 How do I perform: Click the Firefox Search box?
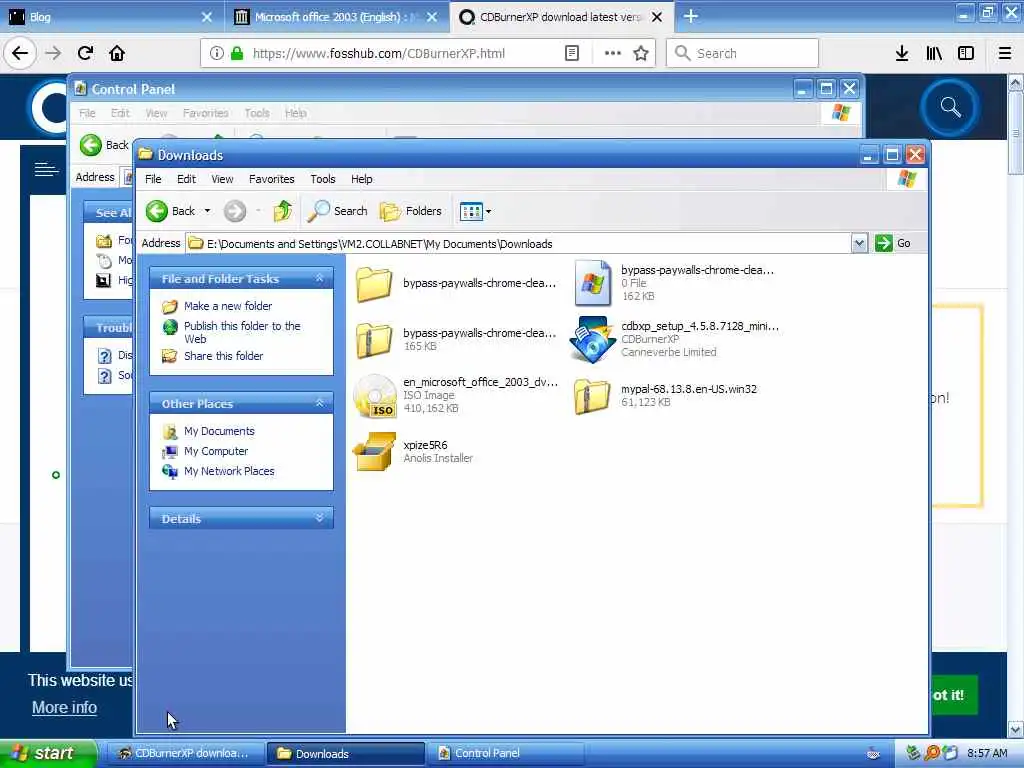[x=743, y=53]
